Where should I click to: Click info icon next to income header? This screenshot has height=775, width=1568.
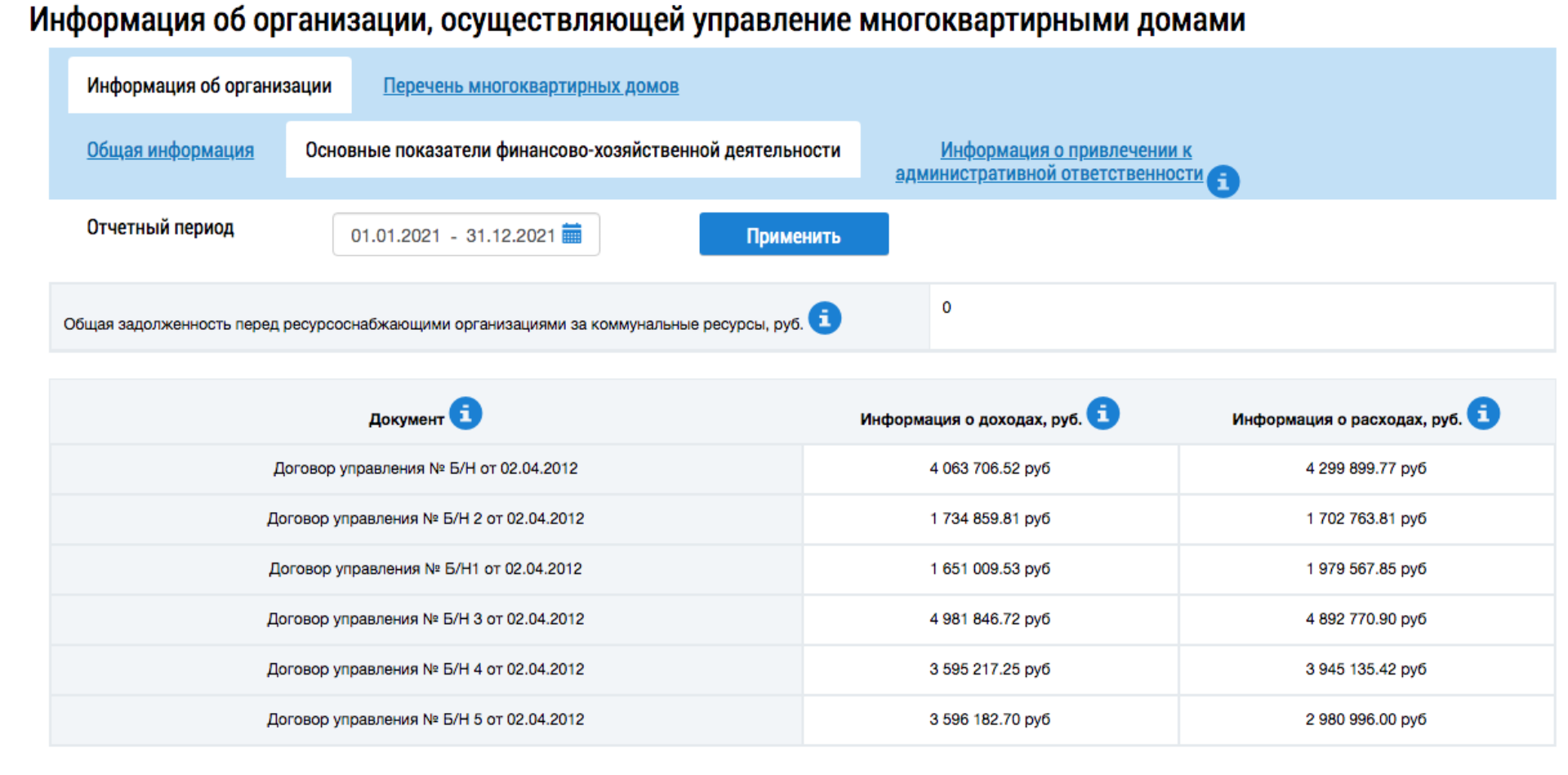(x=1102, y=413)
